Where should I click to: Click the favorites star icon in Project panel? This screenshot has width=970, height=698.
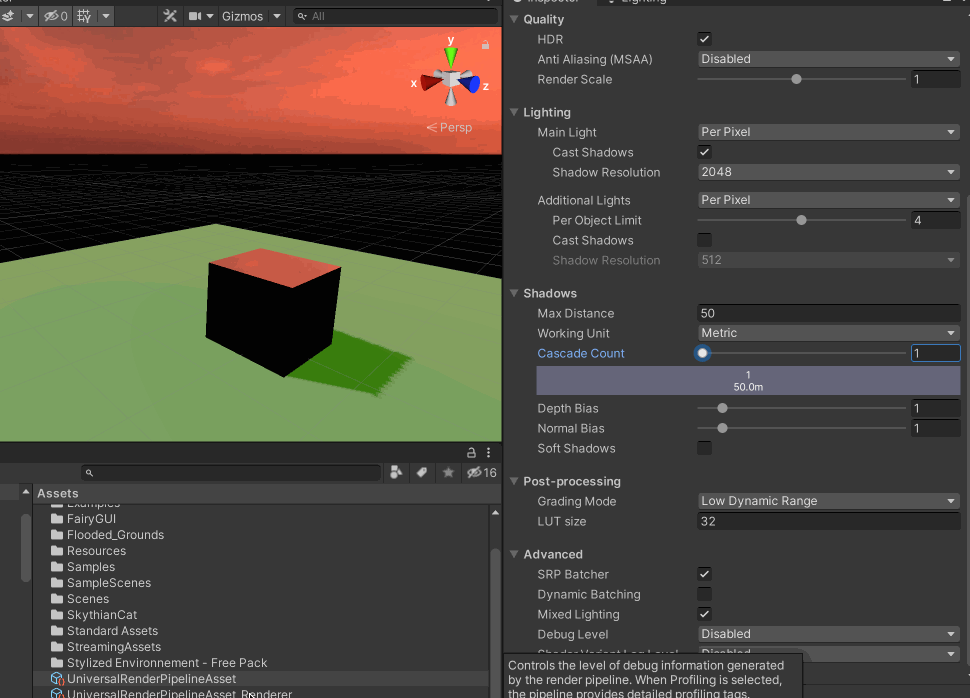tap(448, 472)
